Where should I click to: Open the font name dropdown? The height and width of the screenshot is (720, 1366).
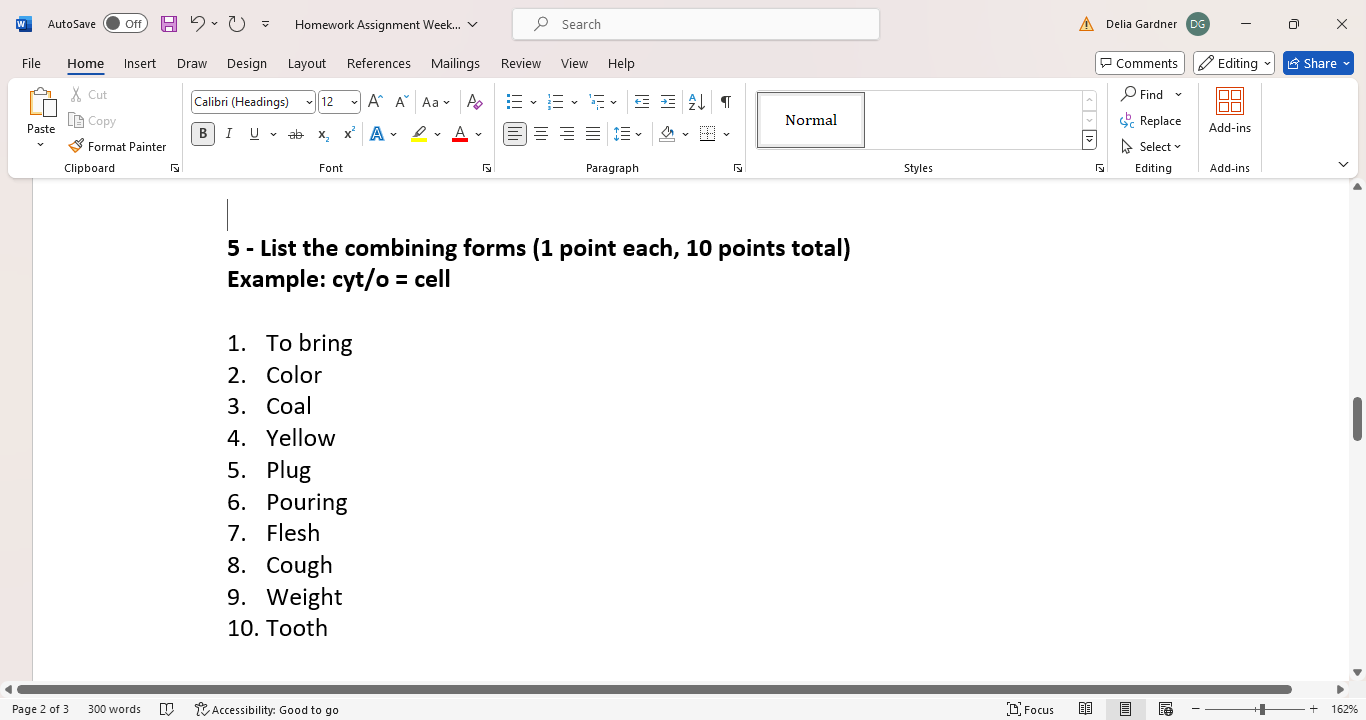(309, 102)
